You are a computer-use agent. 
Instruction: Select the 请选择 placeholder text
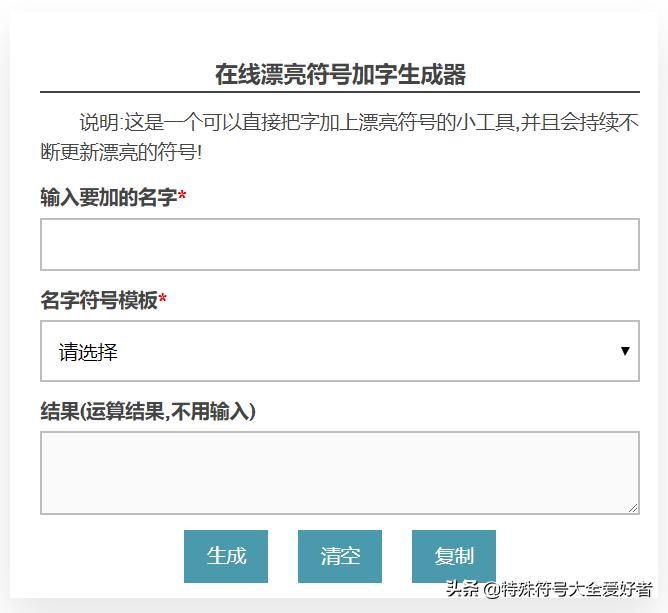[x=88, y=352]
